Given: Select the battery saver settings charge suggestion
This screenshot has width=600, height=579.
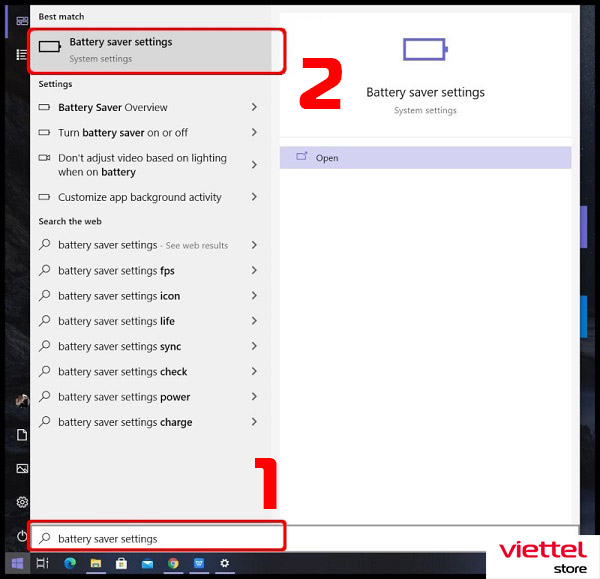Looking at the screenshot, I should coord(151,422).
